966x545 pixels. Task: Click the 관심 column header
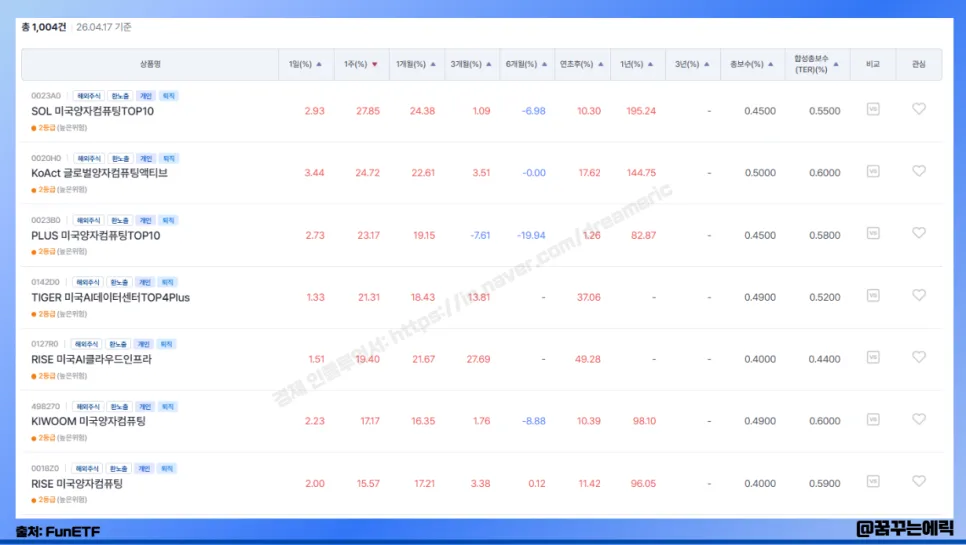pos(919,64)
